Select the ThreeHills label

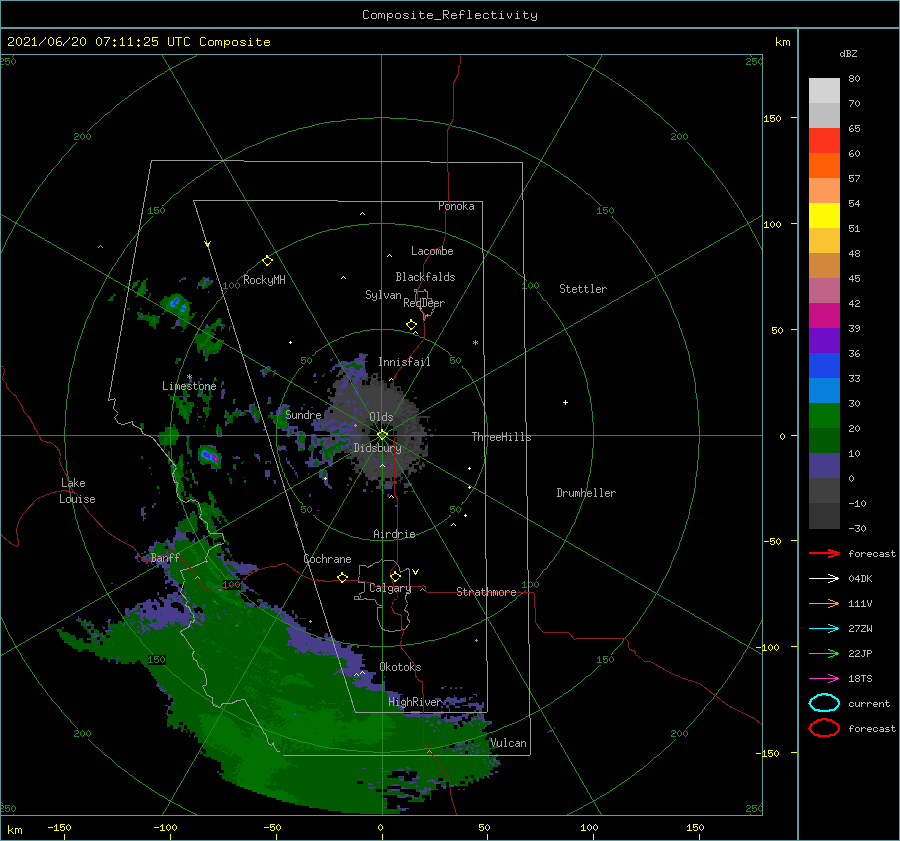click(x=501, y=437)
